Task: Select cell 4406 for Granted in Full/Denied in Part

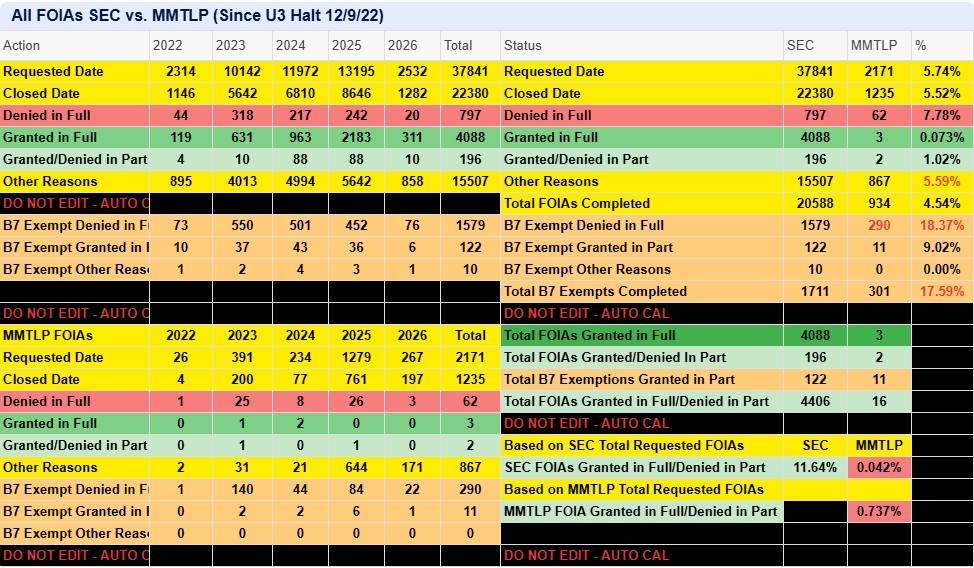Action: click(815, 401)
